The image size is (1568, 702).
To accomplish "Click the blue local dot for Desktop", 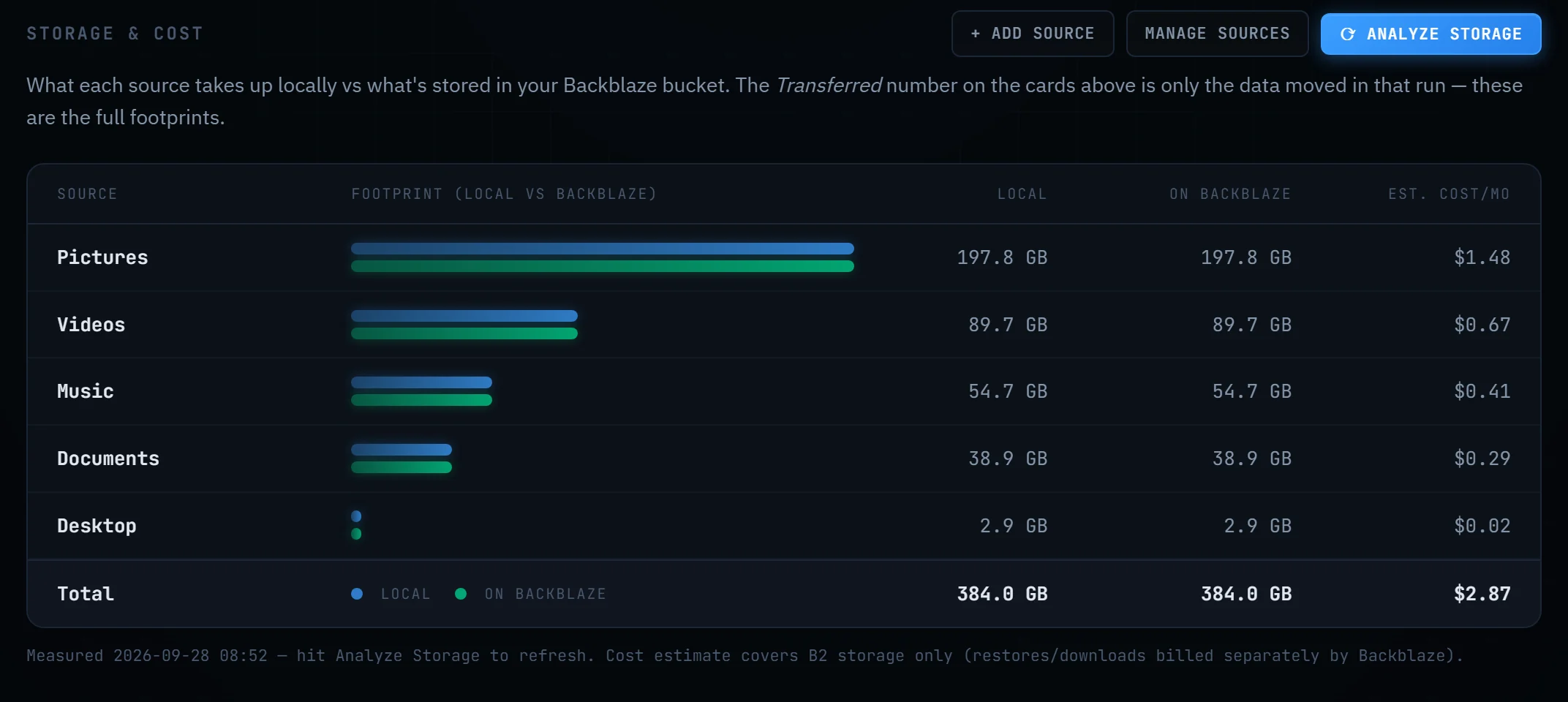I will click(x=356, y=516).
